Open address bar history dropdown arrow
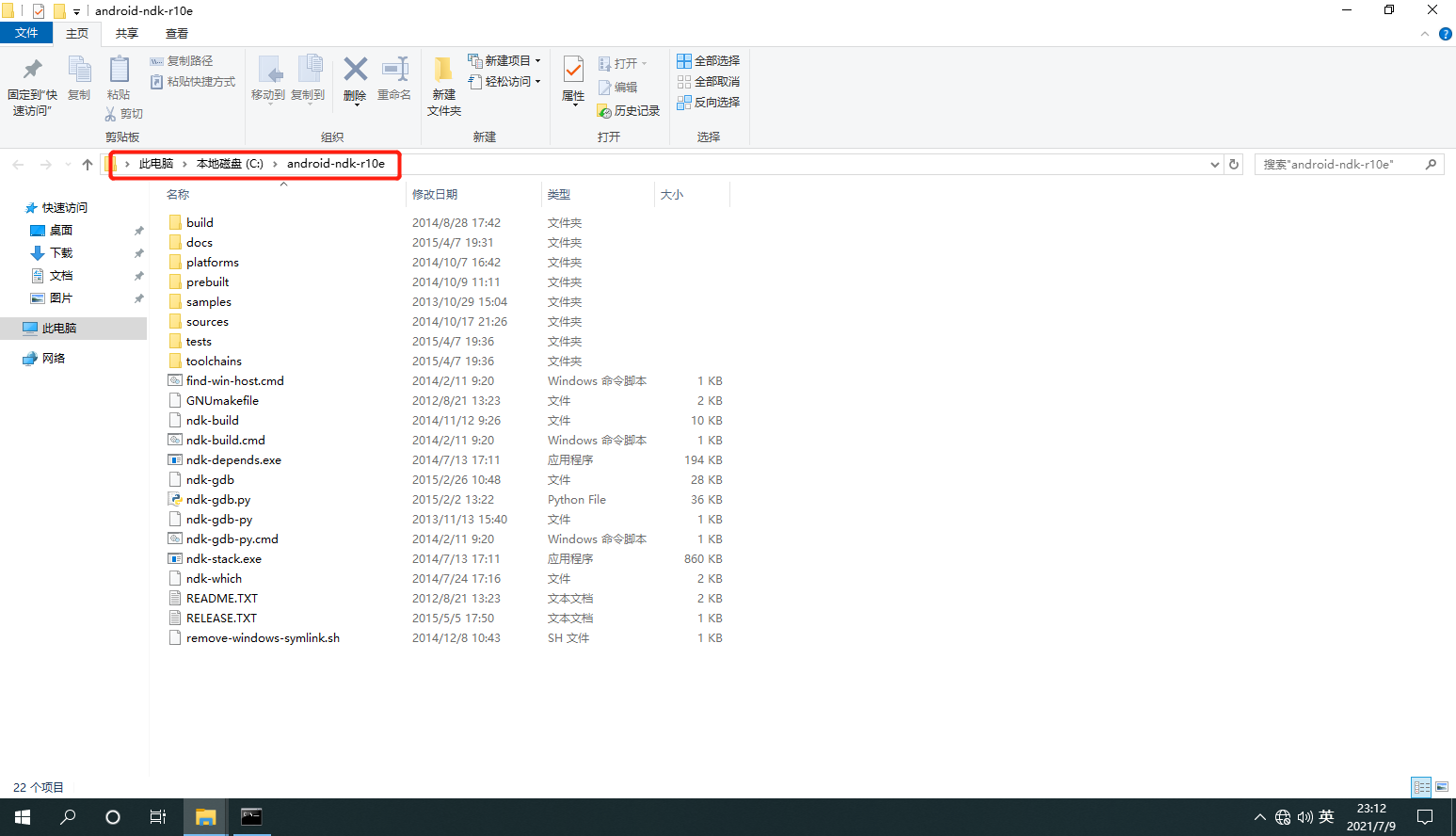The image size is (1456, 836). 1214,164
